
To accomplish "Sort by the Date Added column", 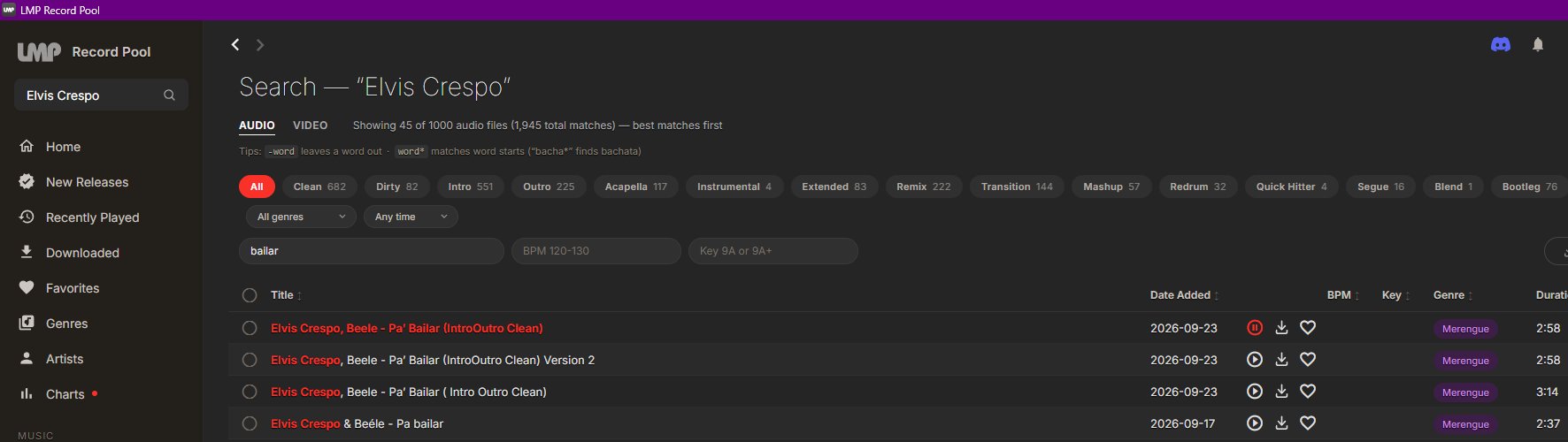I will click(1184, 295).
